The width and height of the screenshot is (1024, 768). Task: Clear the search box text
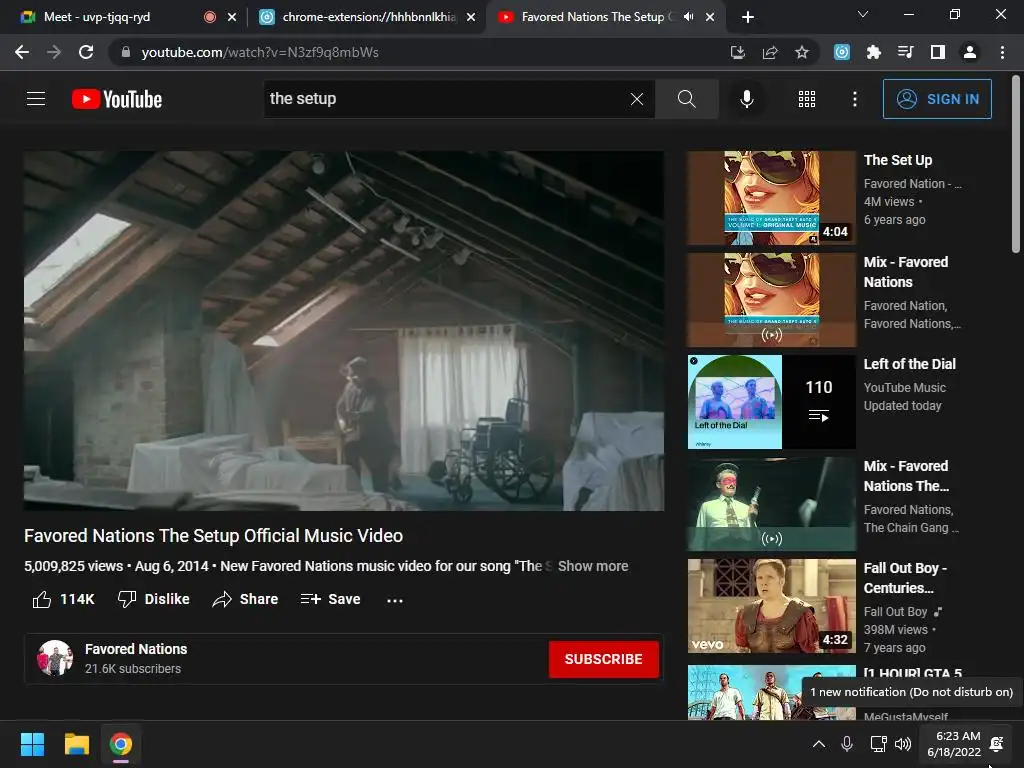coord(636,99)
